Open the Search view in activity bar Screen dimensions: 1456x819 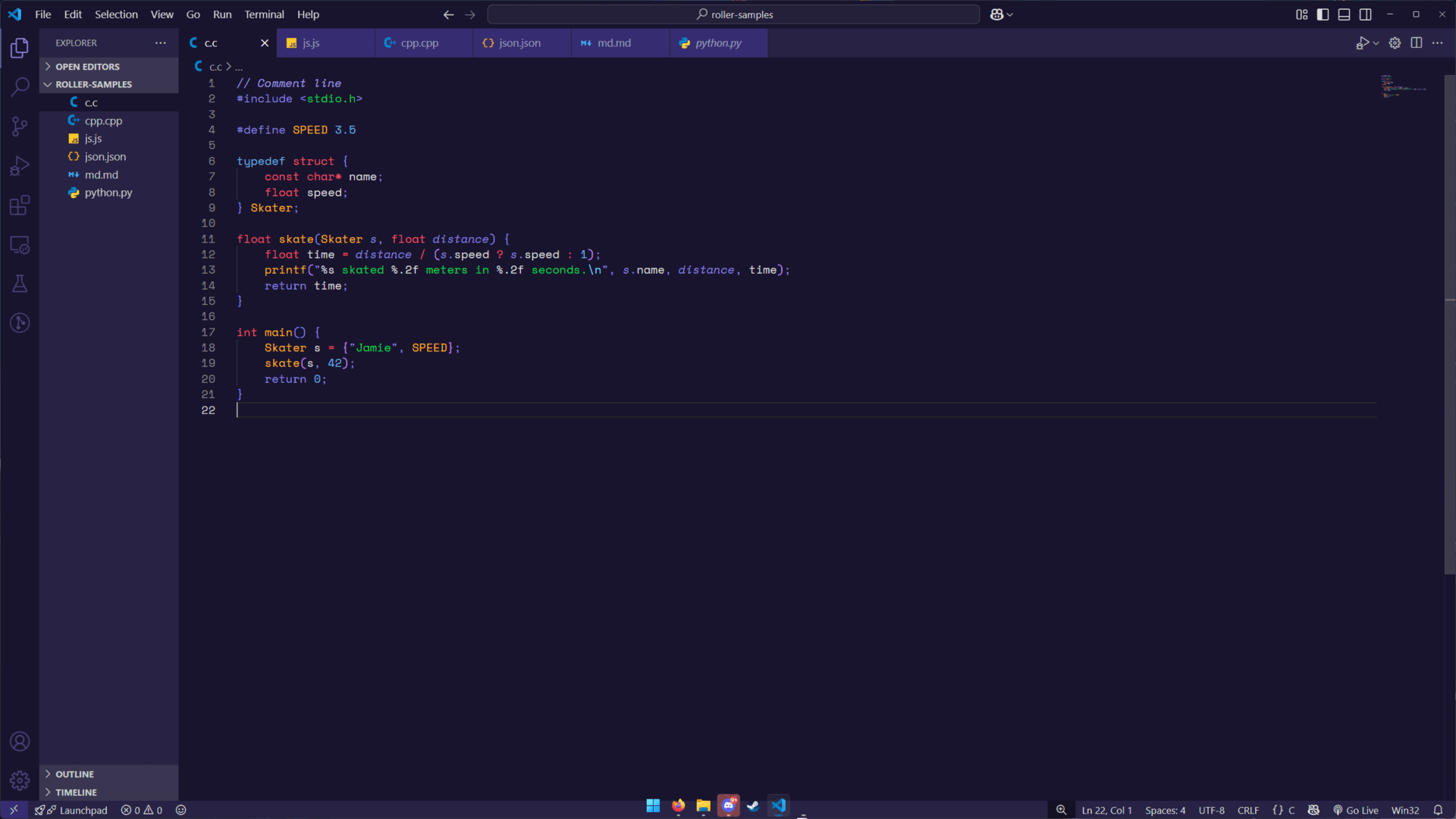(20, 86)
